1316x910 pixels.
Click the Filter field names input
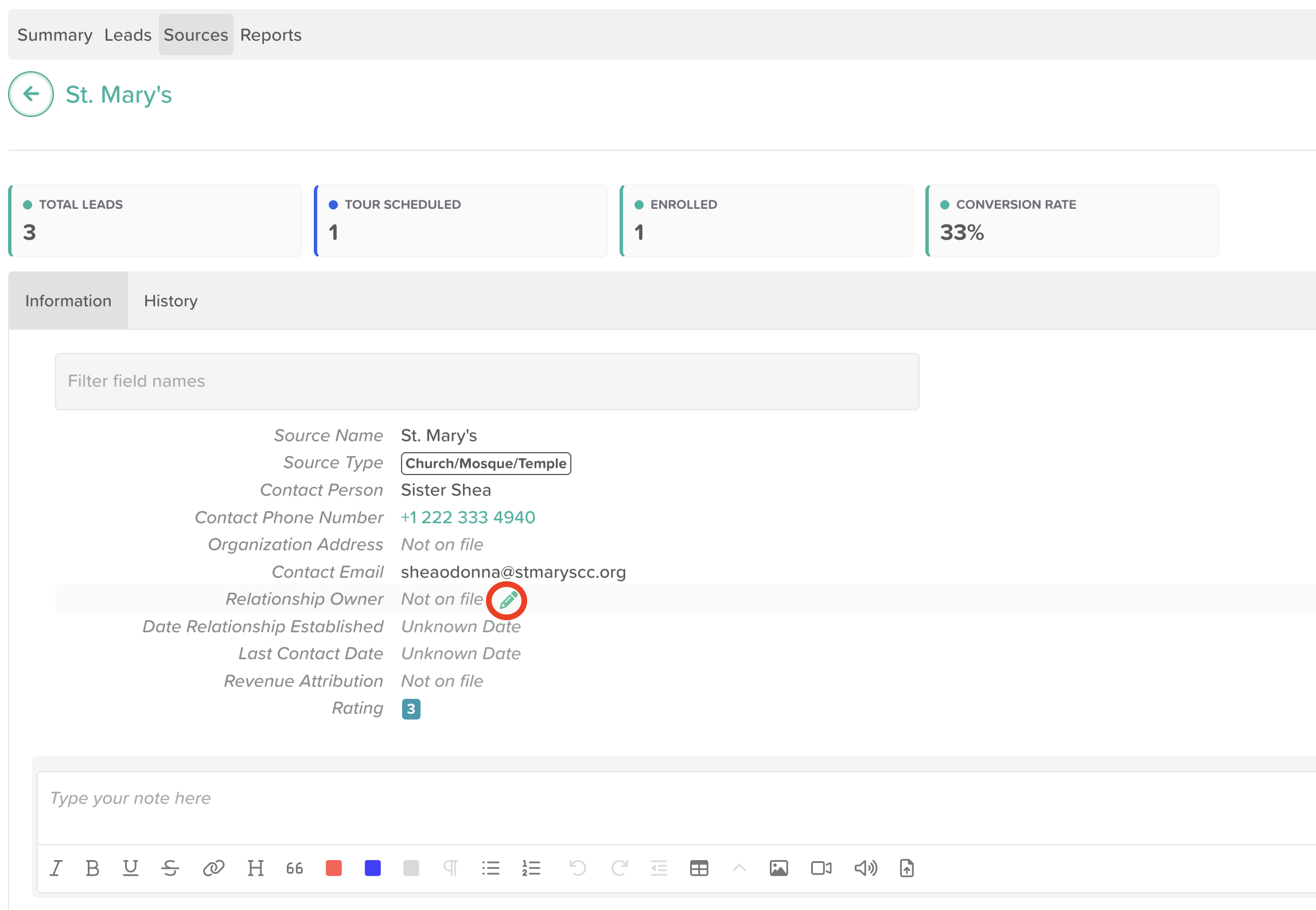(487, 381)
